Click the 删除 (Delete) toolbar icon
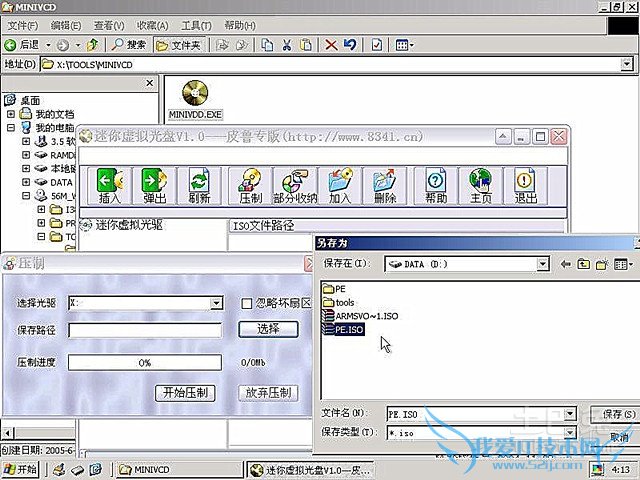640x480 pixels. tap(385, 186)
